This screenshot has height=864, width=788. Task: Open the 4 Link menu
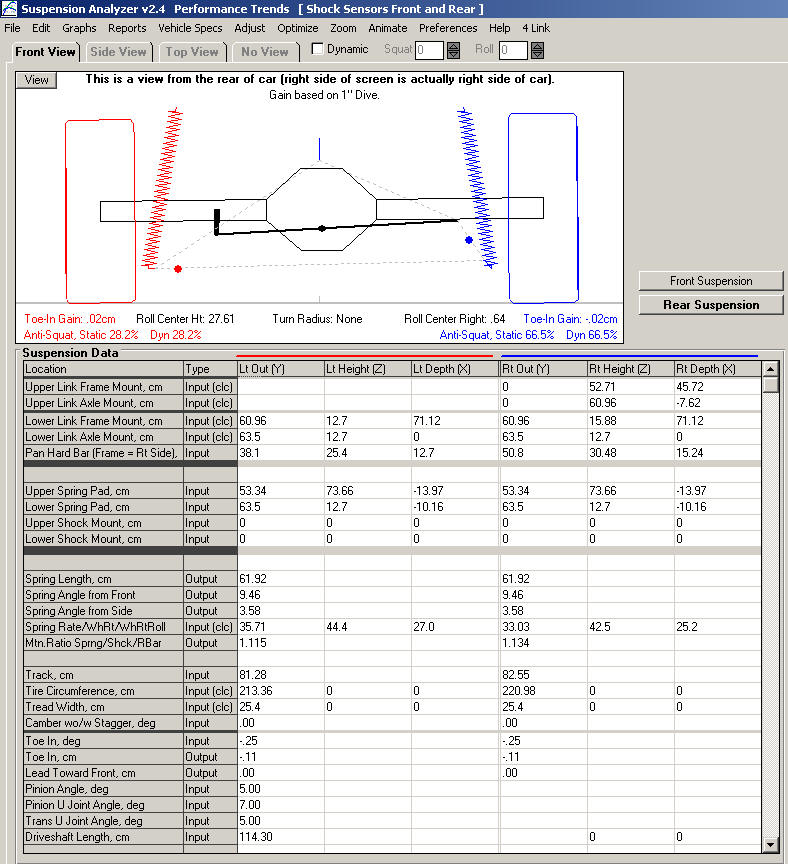536,28
